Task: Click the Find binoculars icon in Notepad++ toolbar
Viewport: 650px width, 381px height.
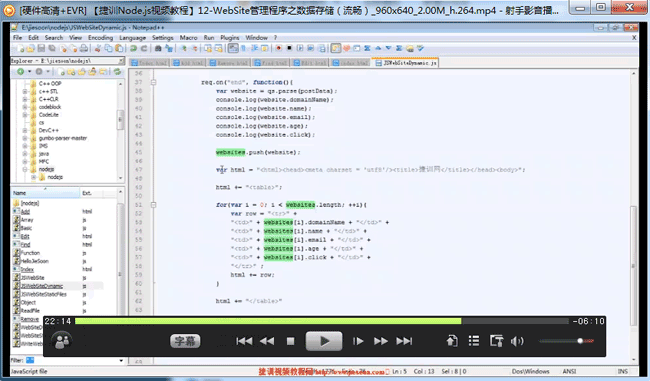Action: (158, 49)
